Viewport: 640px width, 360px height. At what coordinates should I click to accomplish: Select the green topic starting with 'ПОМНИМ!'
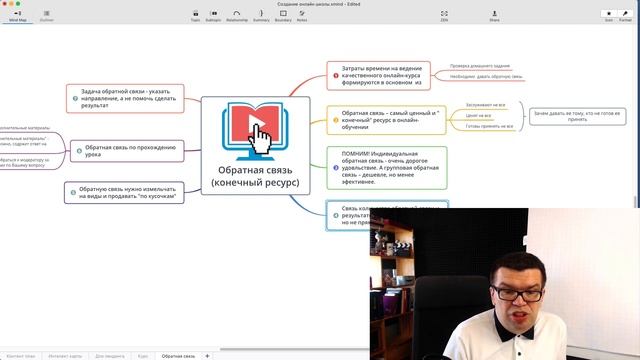pyautogui.click(x=387, y=168)
